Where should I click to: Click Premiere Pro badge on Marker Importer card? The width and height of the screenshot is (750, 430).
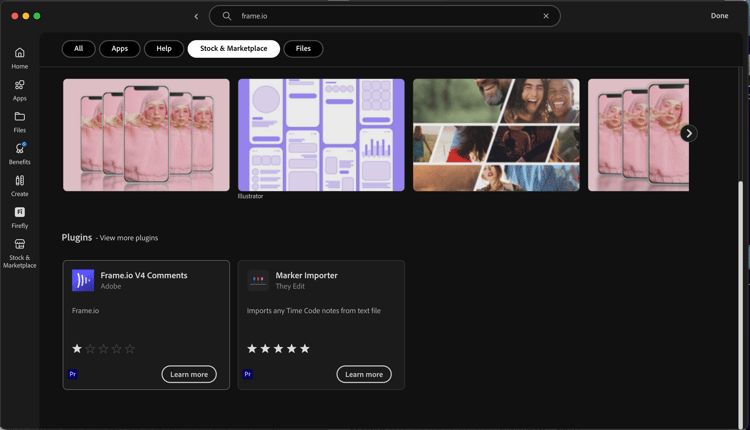click(248, 374)
